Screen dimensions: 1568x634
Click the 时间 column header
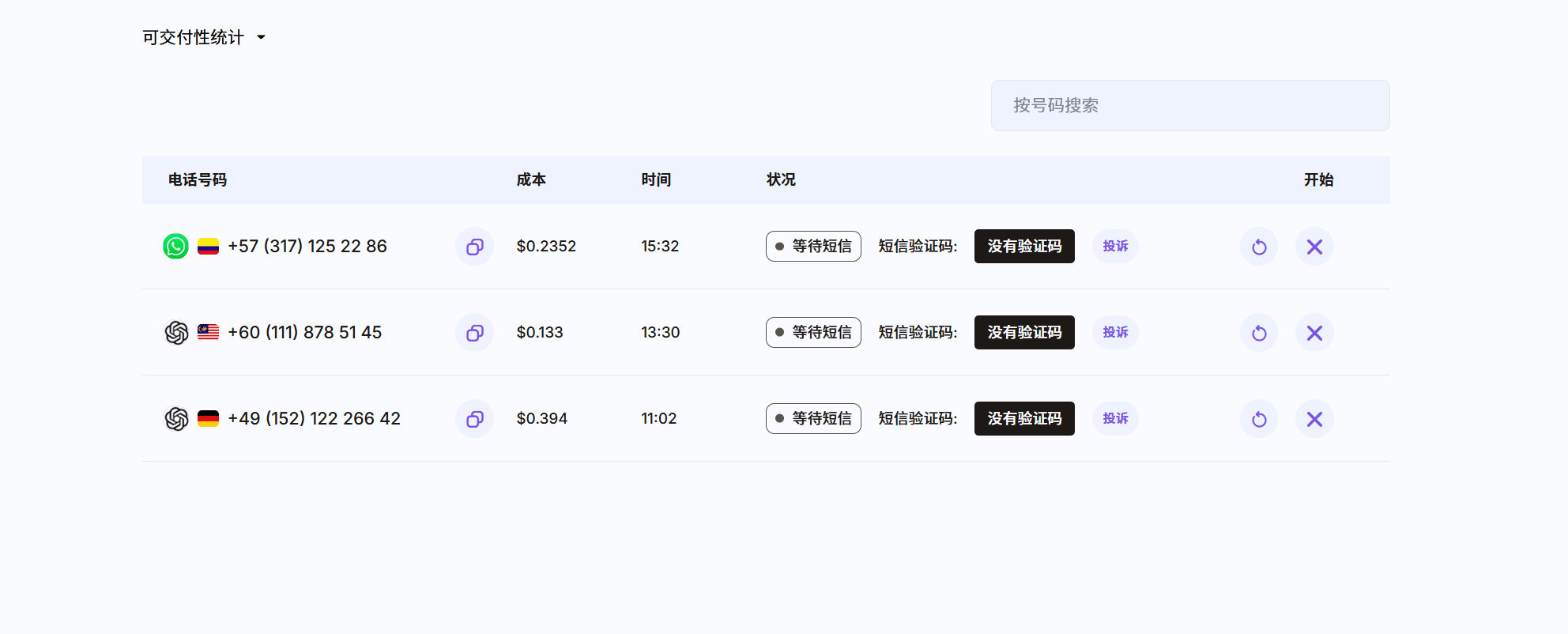(x=656, y=180)
